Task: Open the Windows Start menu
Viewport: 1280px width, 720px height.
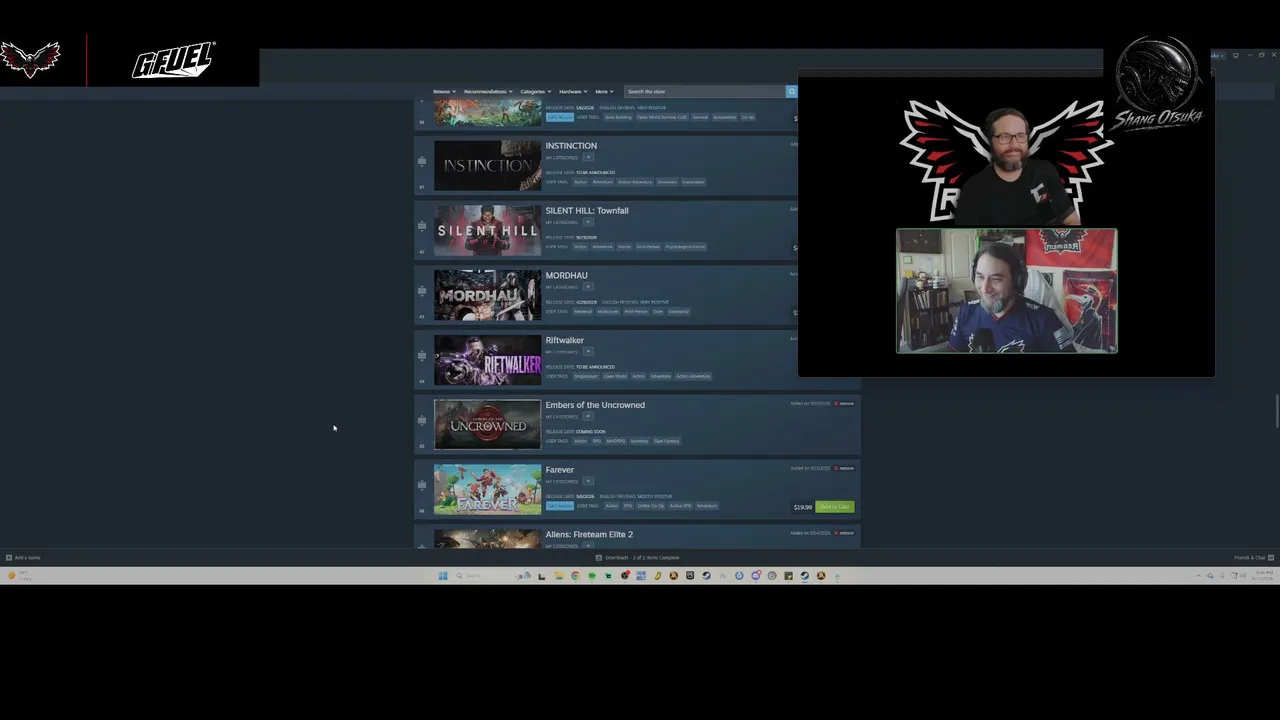Action: (x=442, y=576)
